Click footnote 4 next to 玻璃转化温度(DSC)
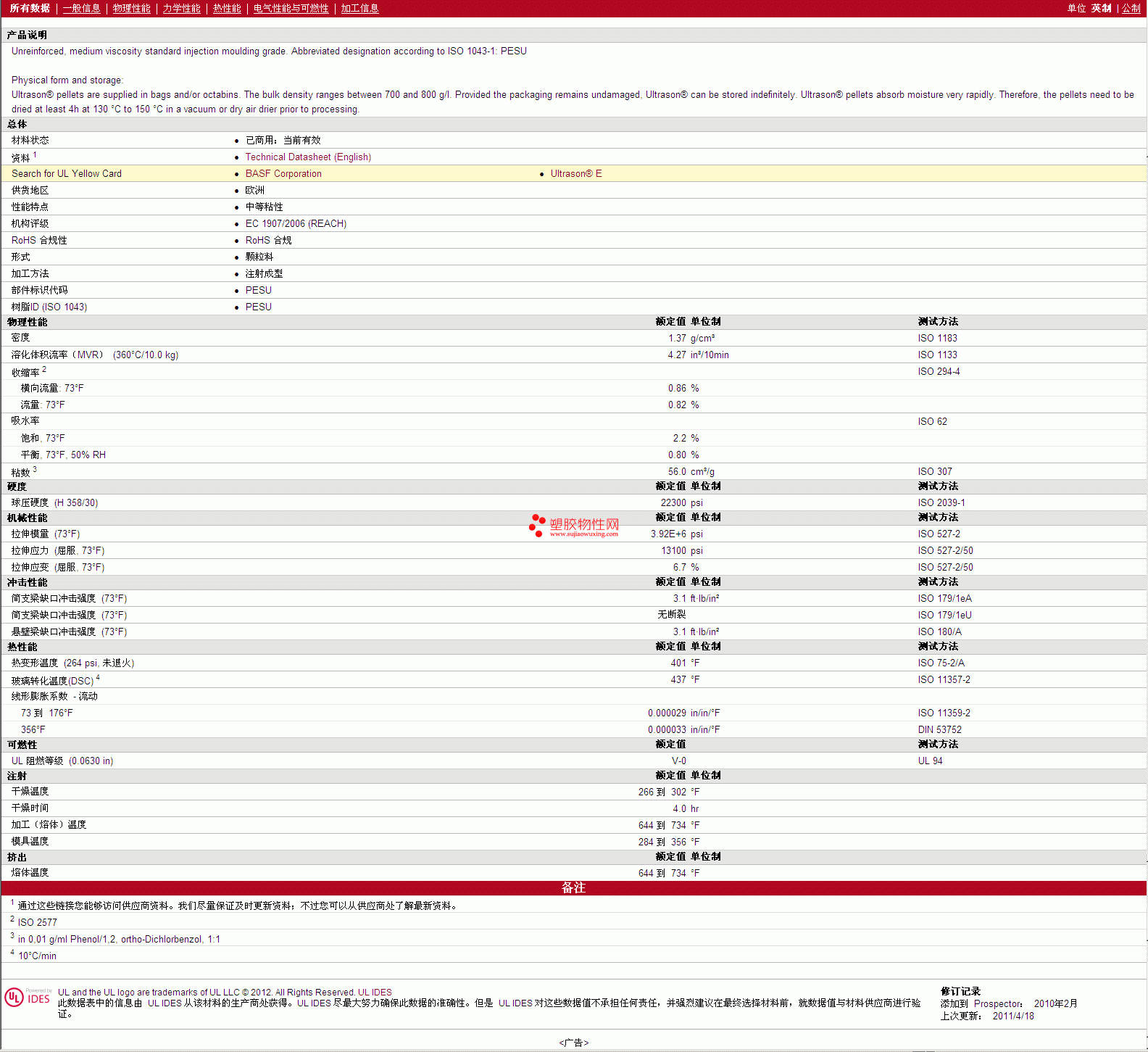 (98, 678)
